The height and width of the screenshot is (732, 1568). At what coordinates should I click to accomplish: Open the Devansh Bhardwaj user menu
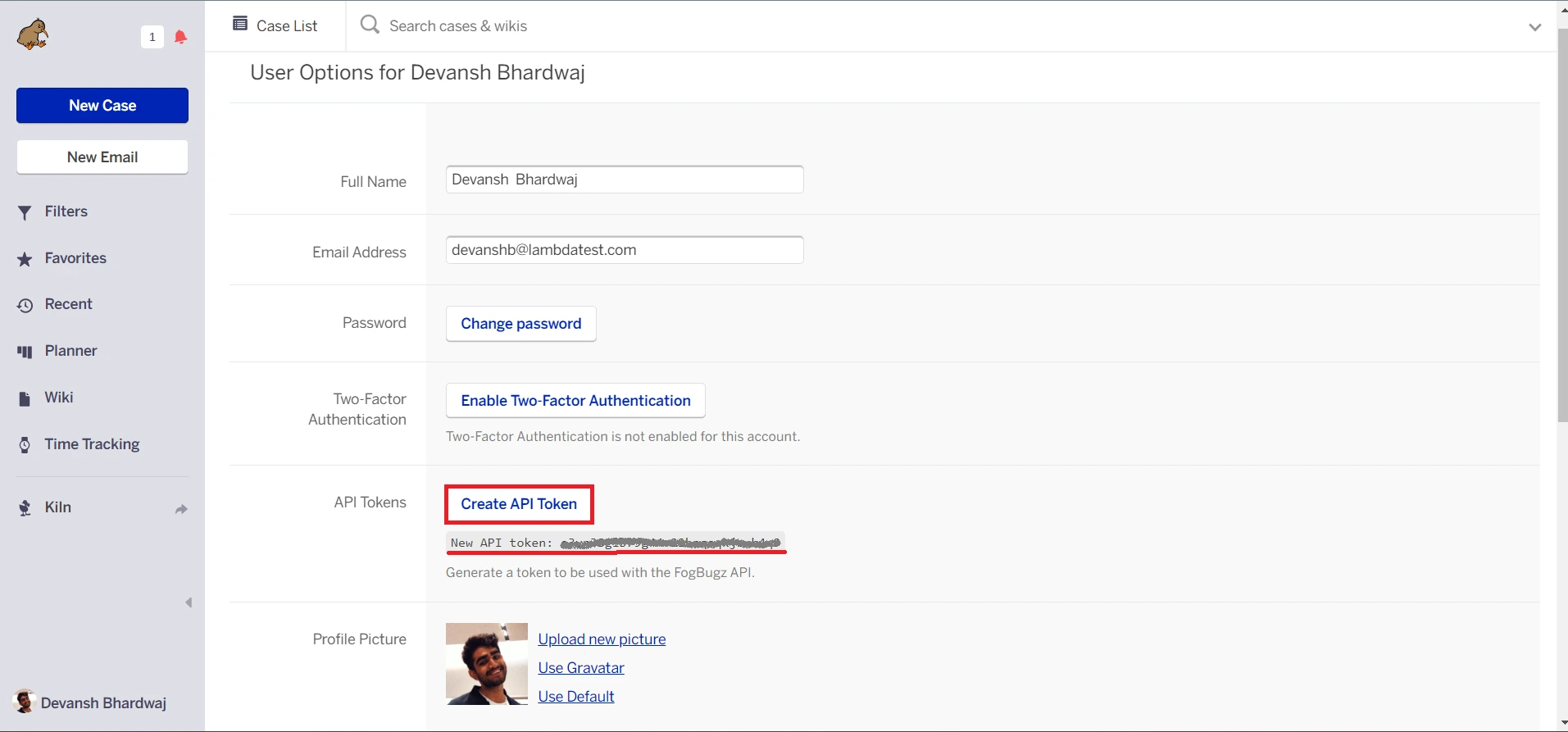[x=90, y=702]
